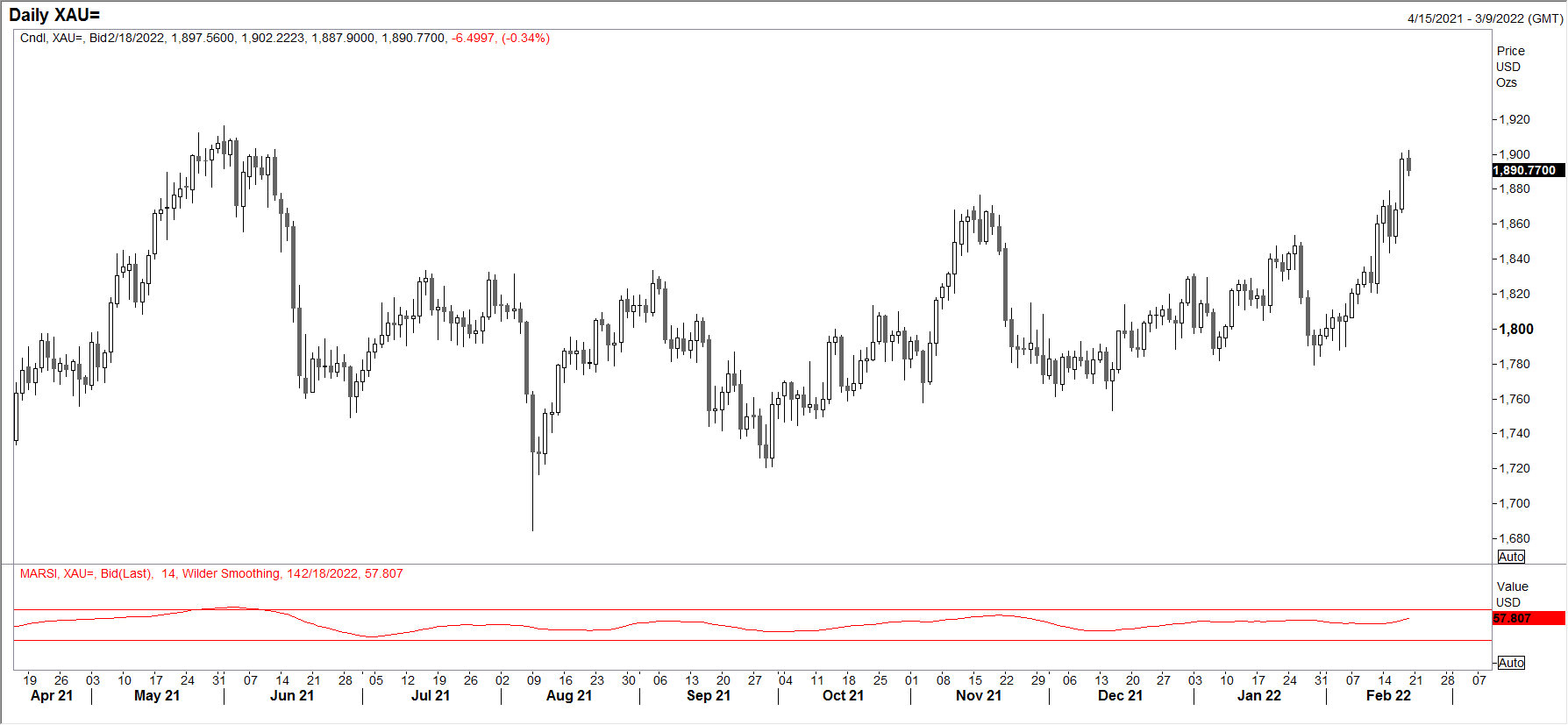Click the 1,900 price axis label

pyautogui.click(x=1515, y=154)
